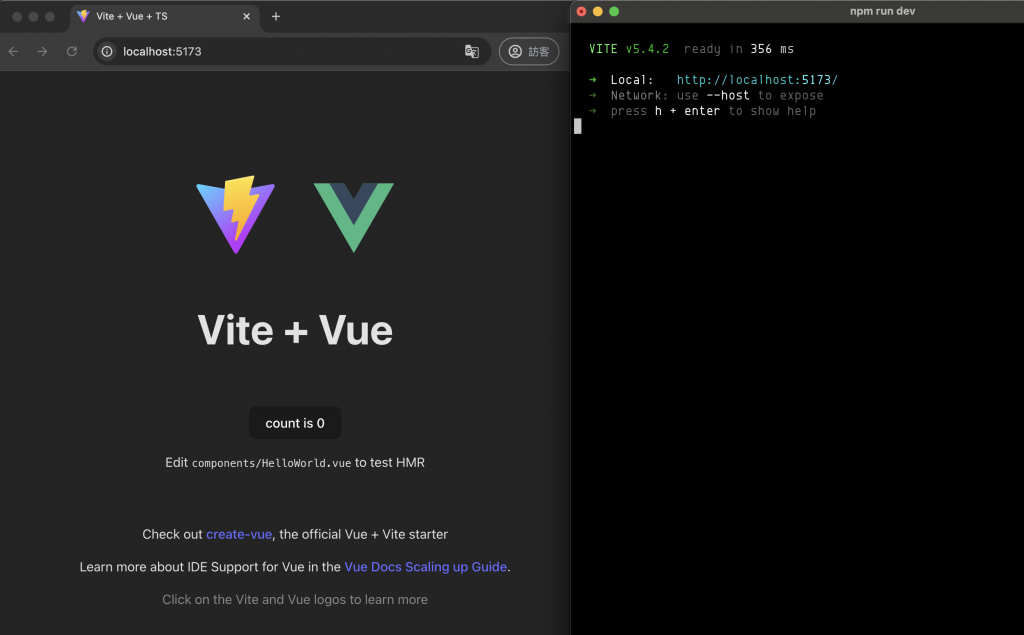Close the npm run dev terminal window
This screenshot has height=635, width=1024.
[x=581, y=11]
